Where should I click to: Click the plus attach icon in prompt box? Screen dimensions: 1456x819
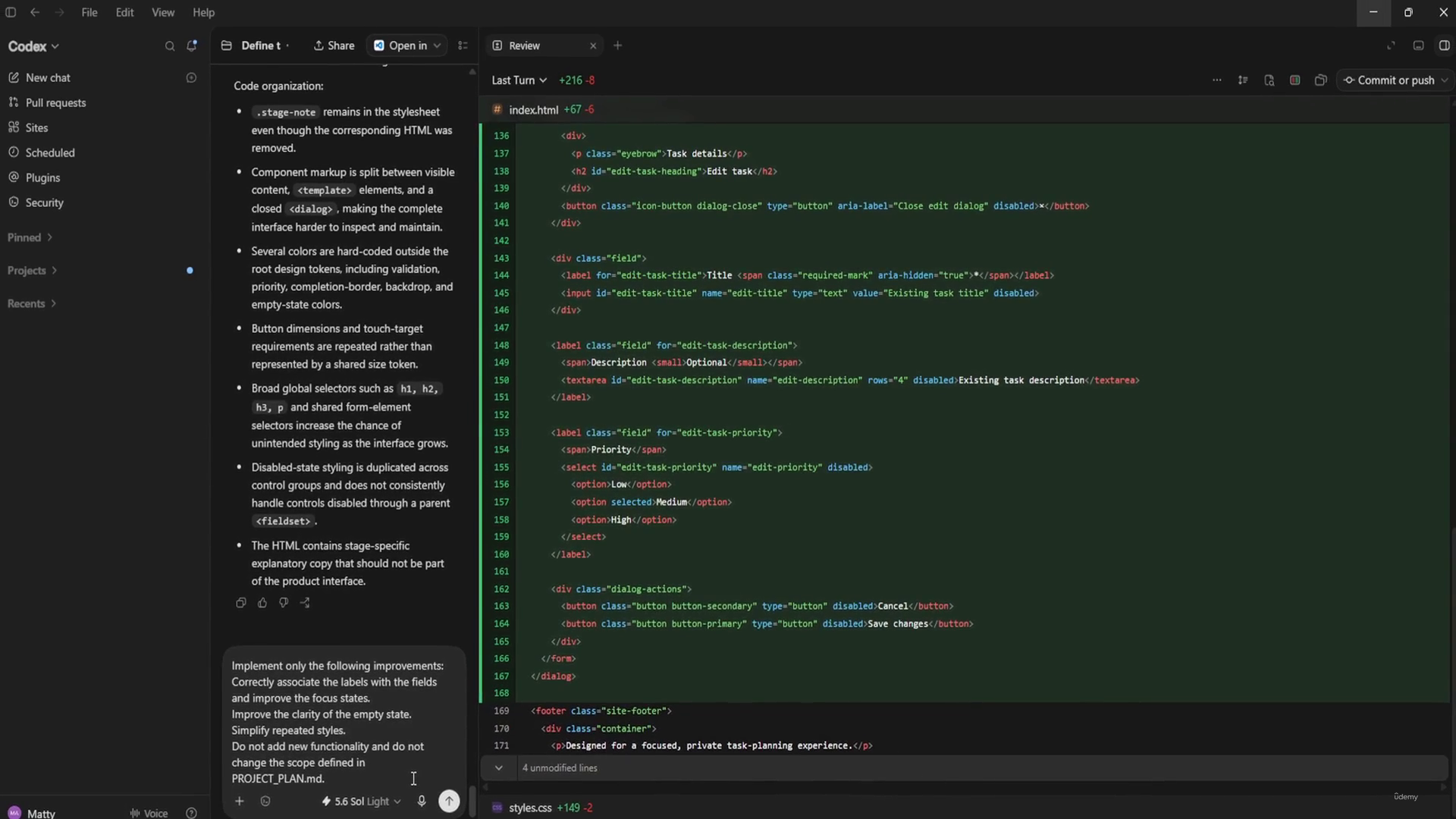click(239, 801)
